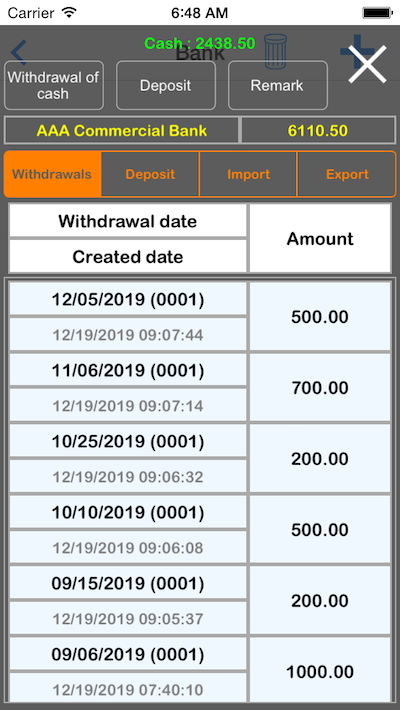
Task: Tap the back arrow icon
Action: click(x=19, y=52)
